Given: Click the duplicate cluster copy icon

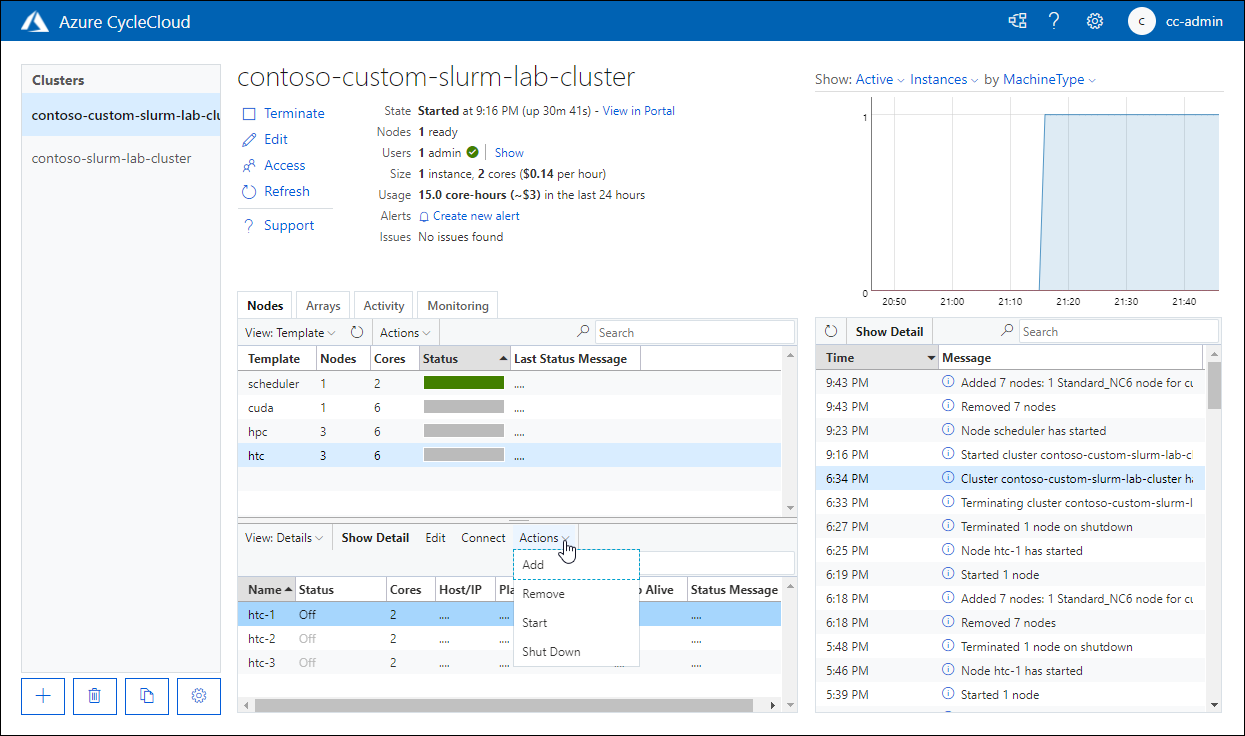Looking at the screenshot, I should [x=146, y=696].
